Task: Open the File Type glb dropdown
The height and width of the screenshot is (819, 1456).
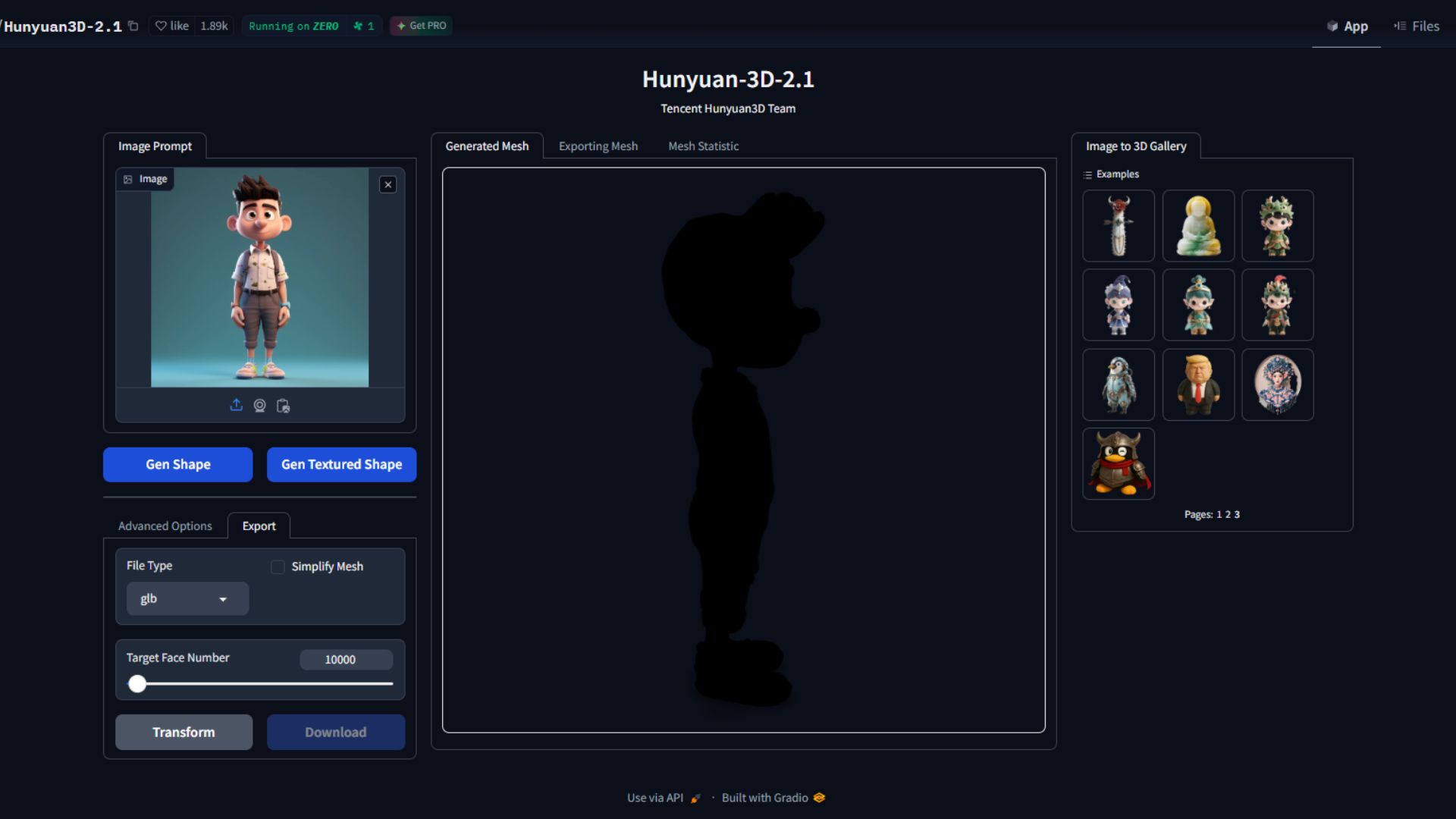Action: 187,599
